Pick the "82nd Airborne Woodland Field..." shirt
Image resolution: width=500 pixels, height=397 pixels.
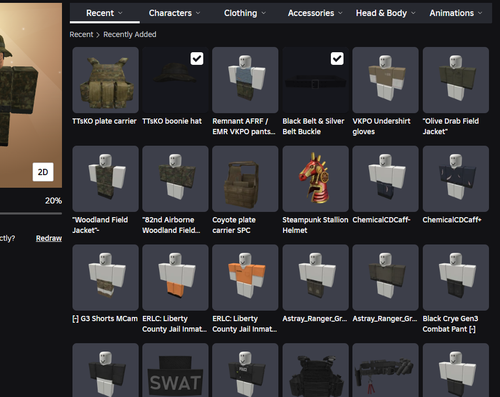click(175, 179)
